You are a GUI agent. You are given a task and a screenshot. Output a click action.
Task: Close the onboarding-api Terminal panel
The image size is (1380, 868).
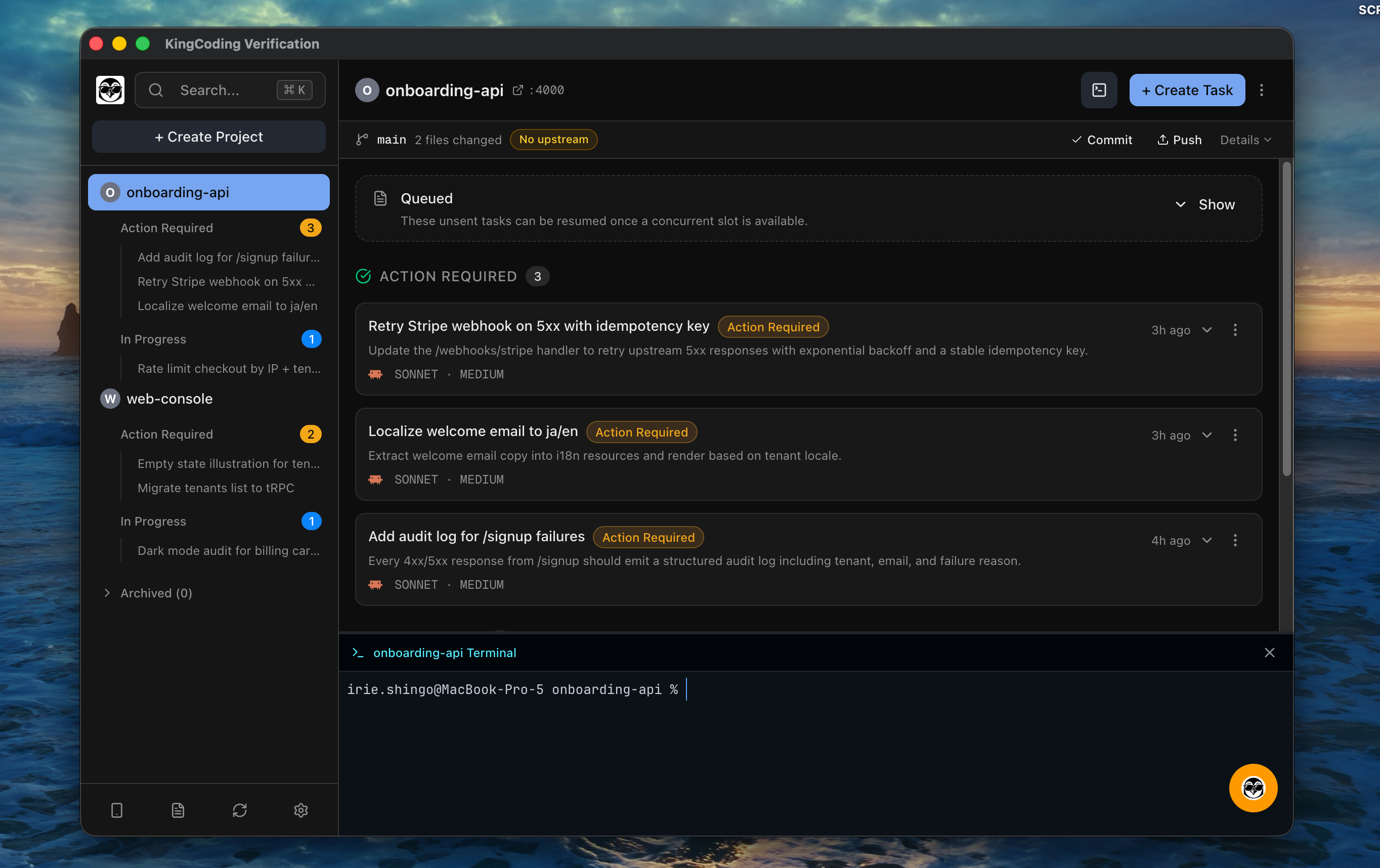pyautogui.click(x=1269, y=653)
